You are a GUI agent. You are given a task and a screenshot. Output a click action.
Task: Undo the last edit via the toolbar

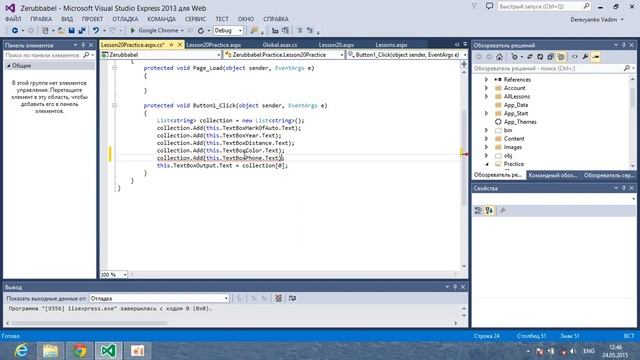96,31
